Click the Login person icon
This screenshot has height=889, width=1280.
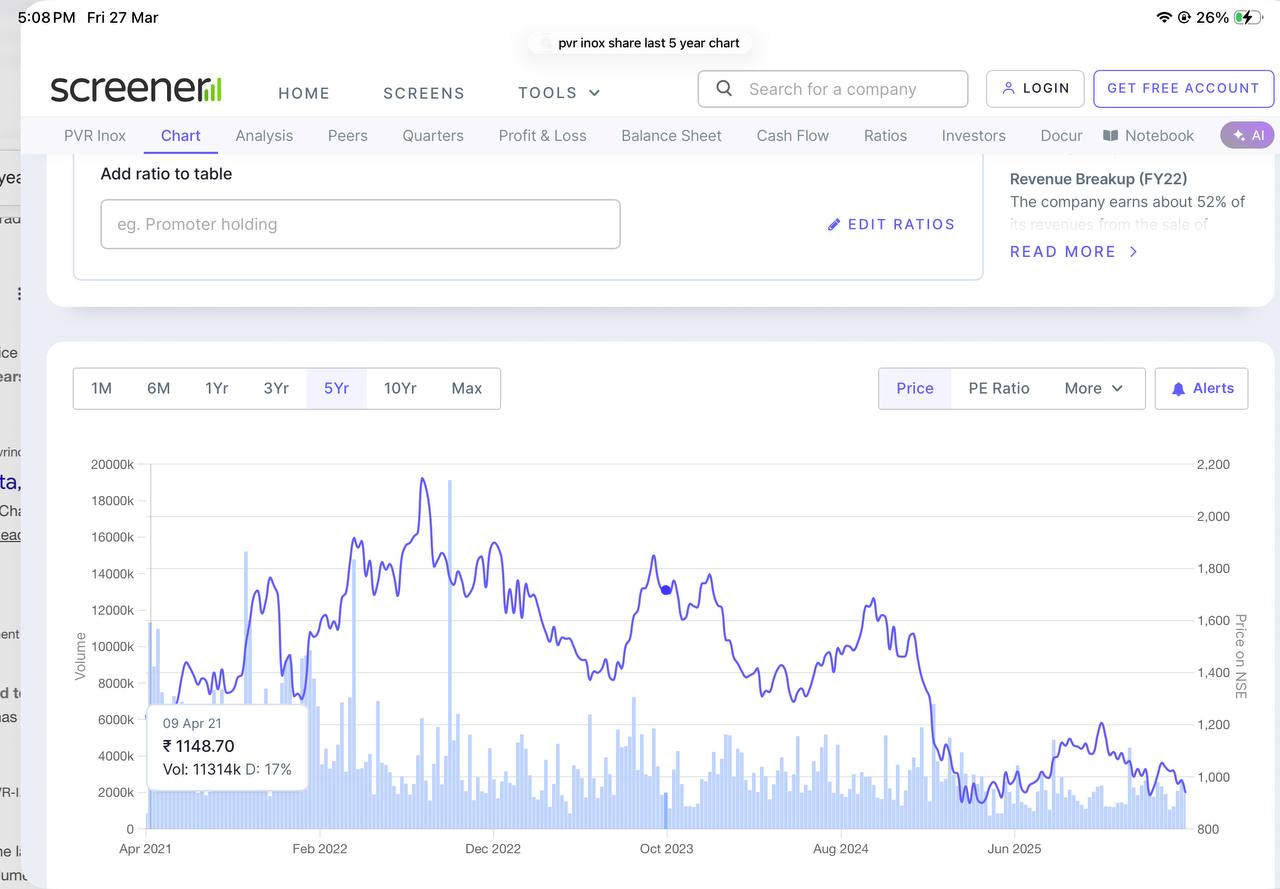(1008, 88)
